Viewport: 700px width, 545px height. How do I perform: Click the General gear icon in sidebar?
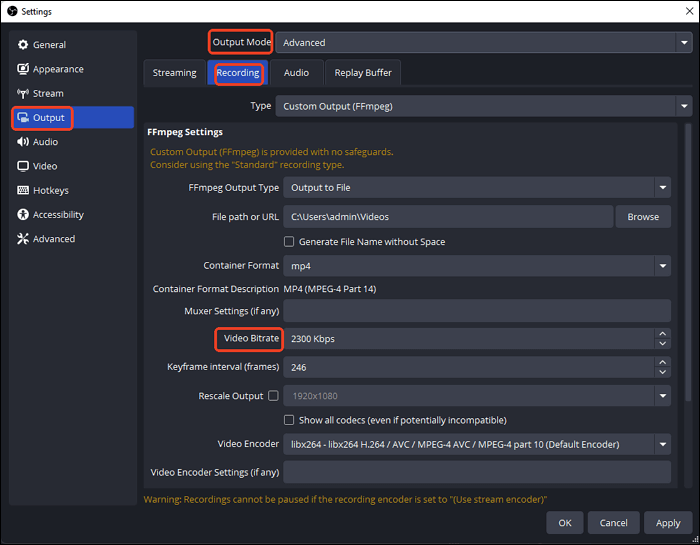(x=24, y=45)
